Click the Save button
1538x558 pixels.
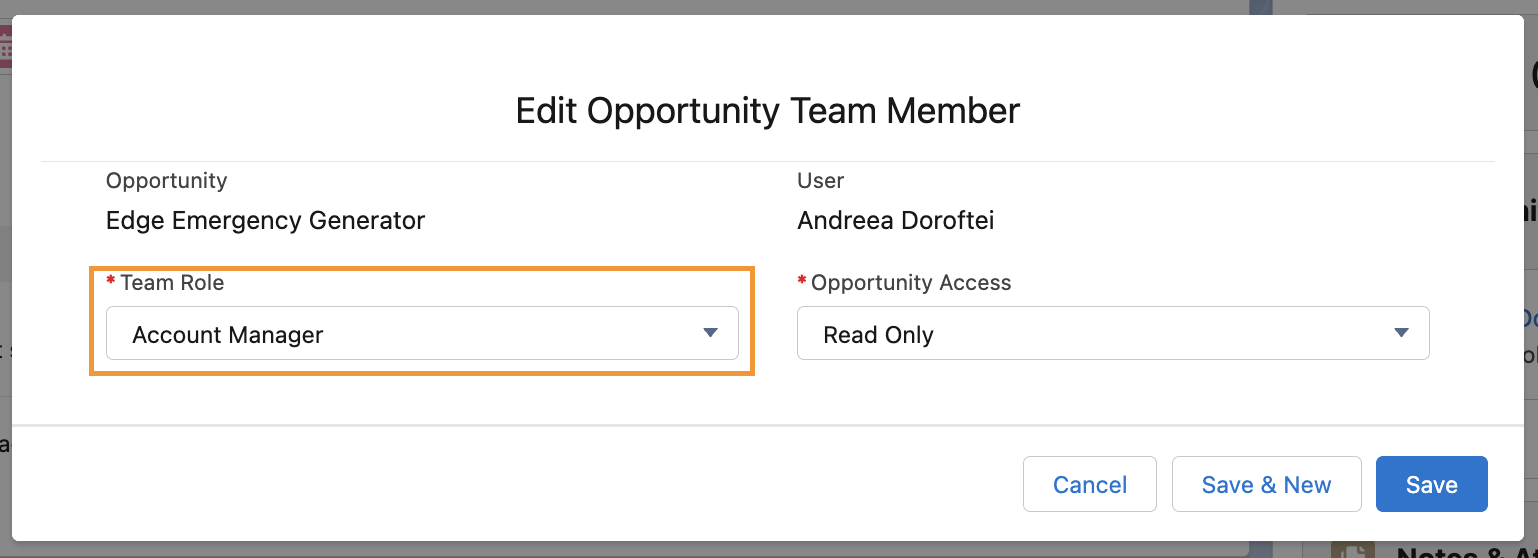(x=1431, y=484)
